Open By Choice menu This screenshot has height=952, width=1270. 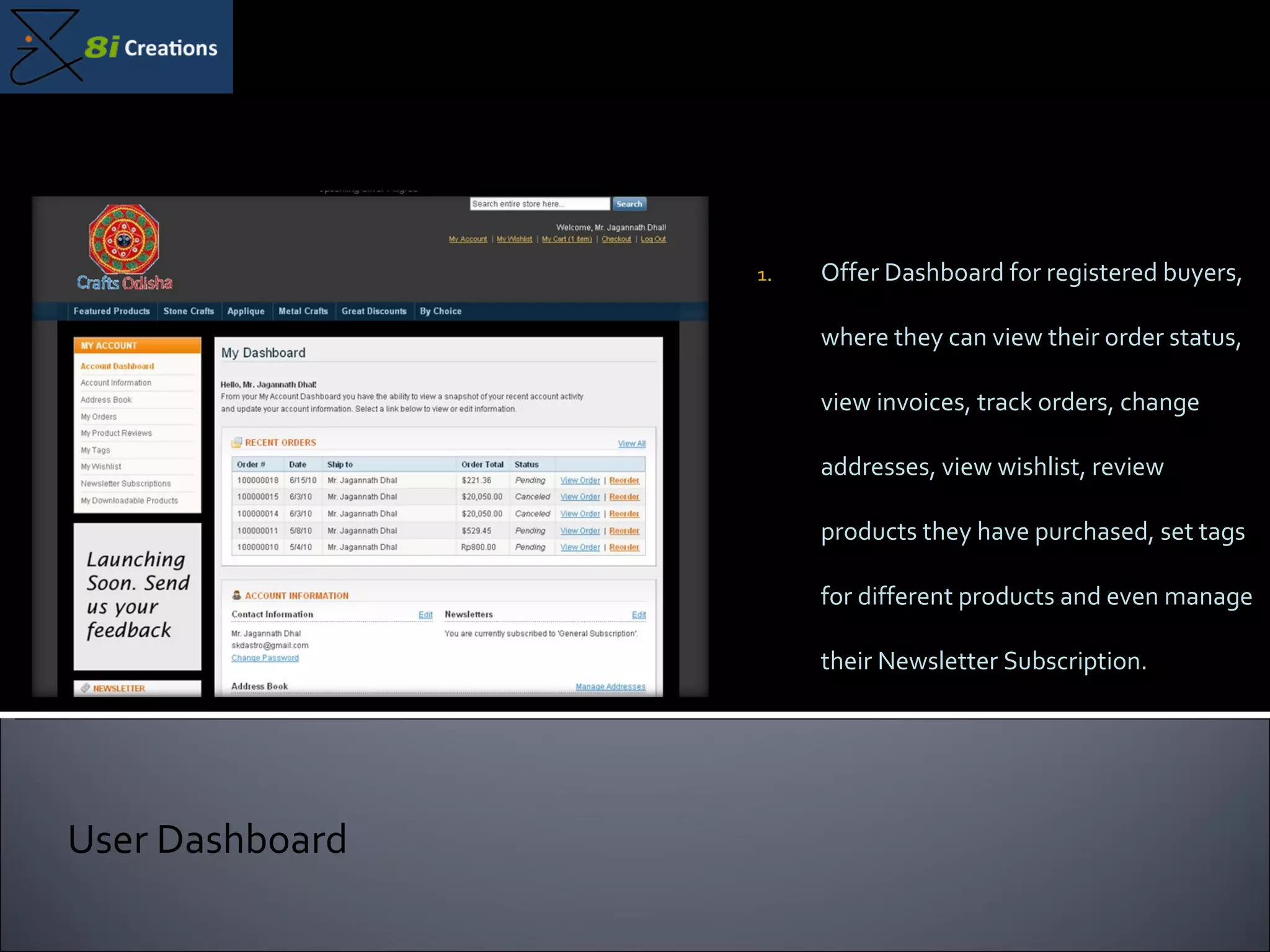click(x=441, y=311)
